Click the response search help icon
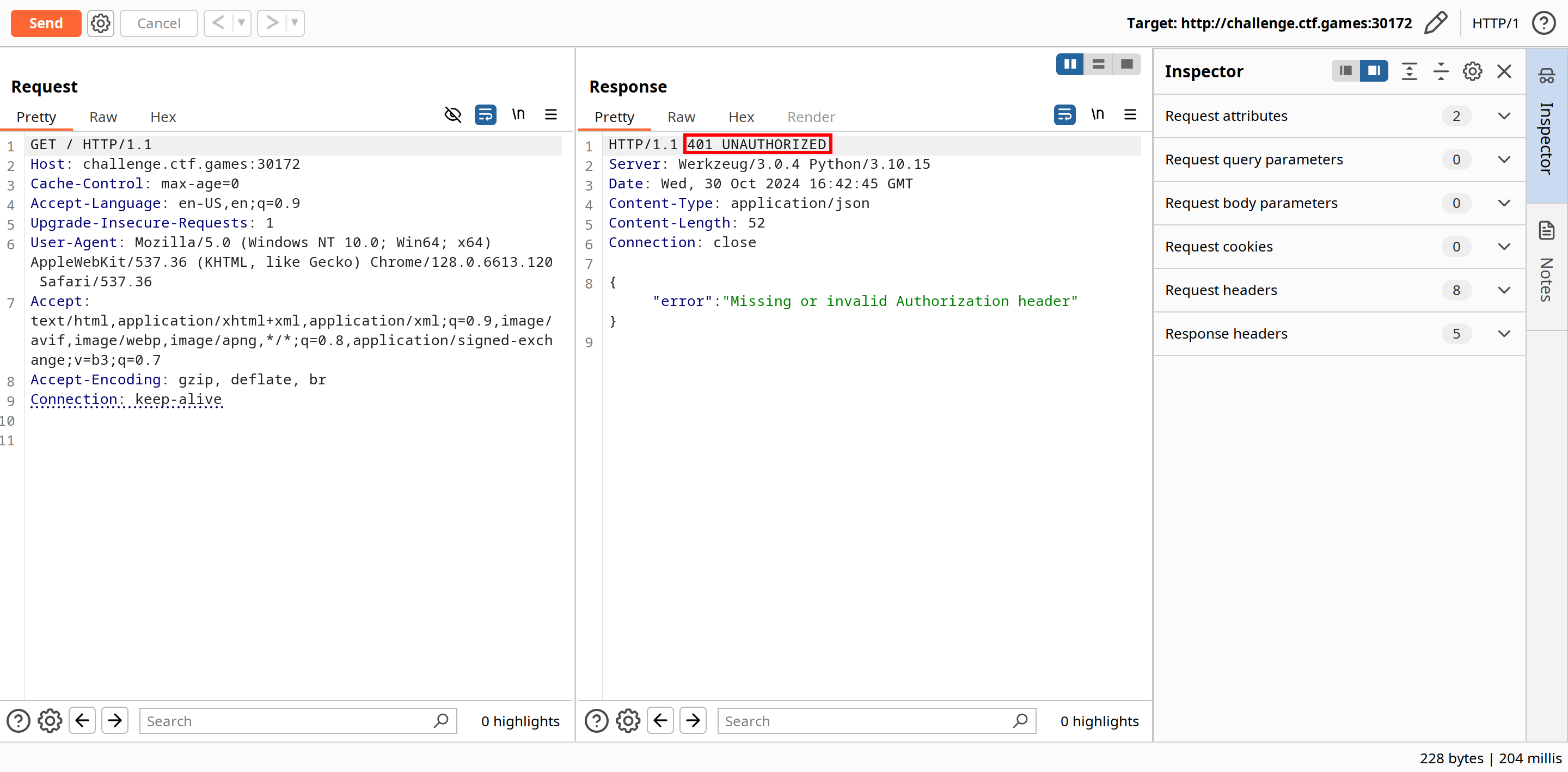 597,721
